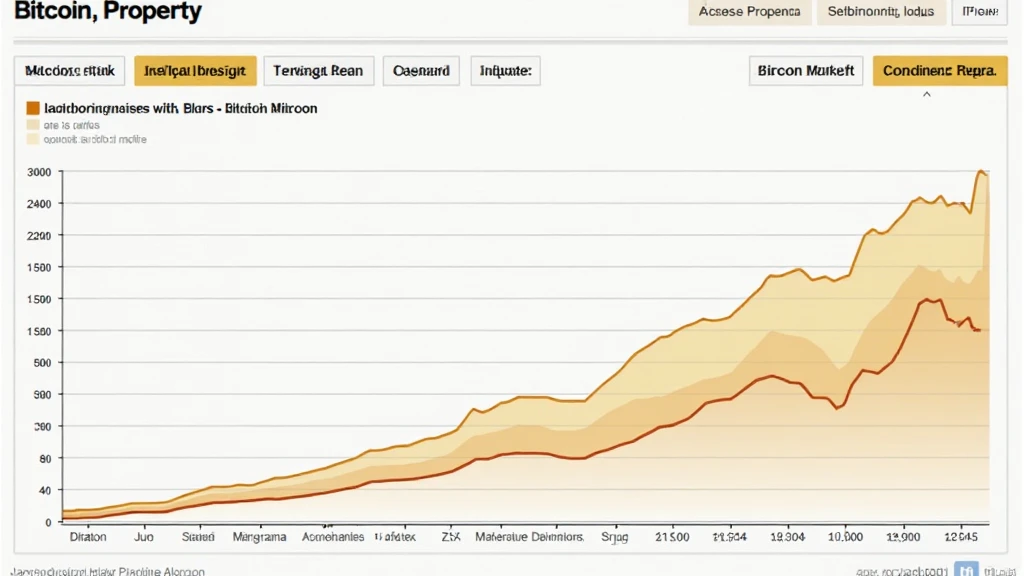Viewport: 1024px width, 576px height.
Task: Click the 2400 y-axis label
Action: (39, 204)
